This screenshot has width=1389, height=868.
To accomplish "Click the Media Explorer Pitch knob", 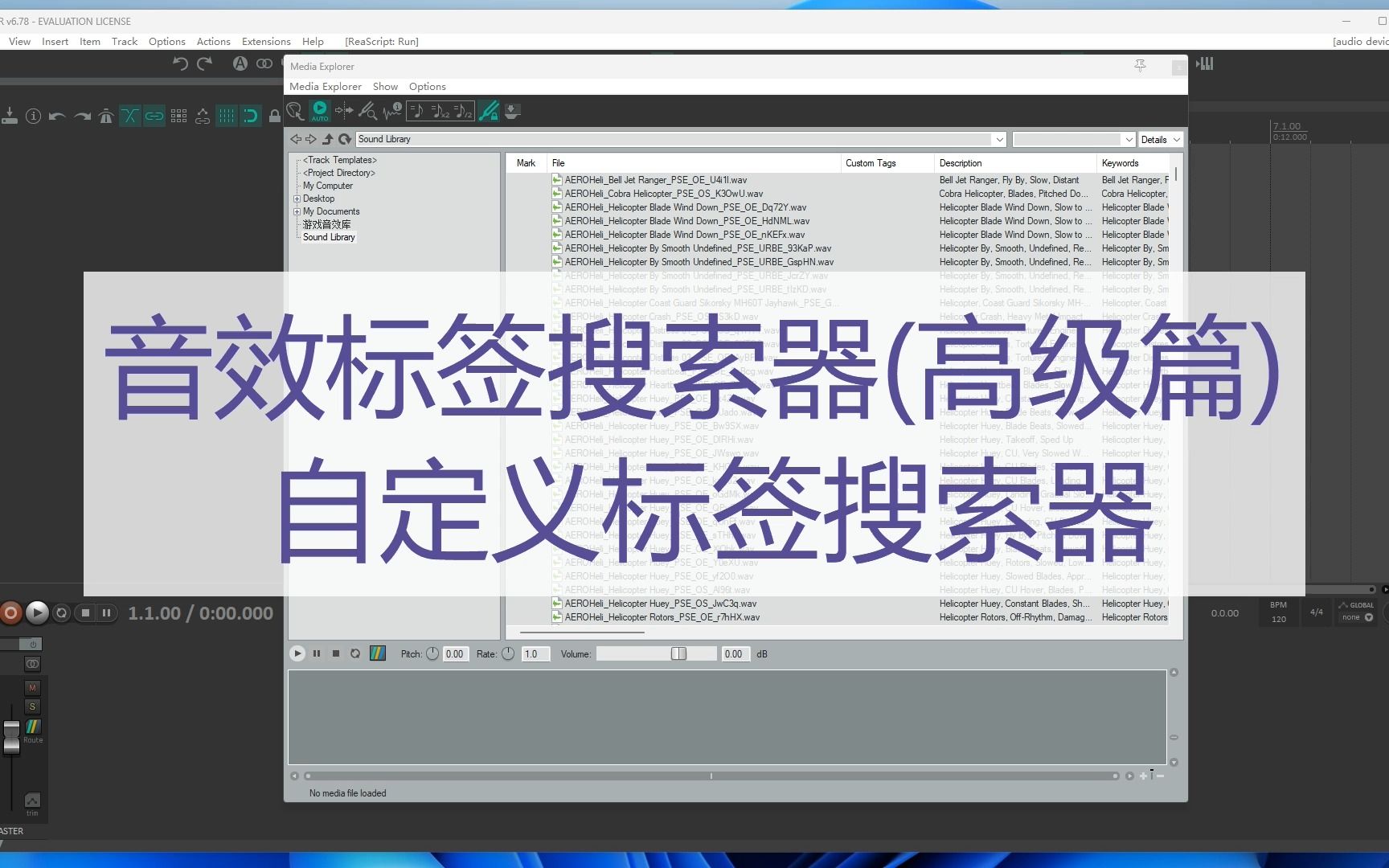I will [x=432, y=653].
